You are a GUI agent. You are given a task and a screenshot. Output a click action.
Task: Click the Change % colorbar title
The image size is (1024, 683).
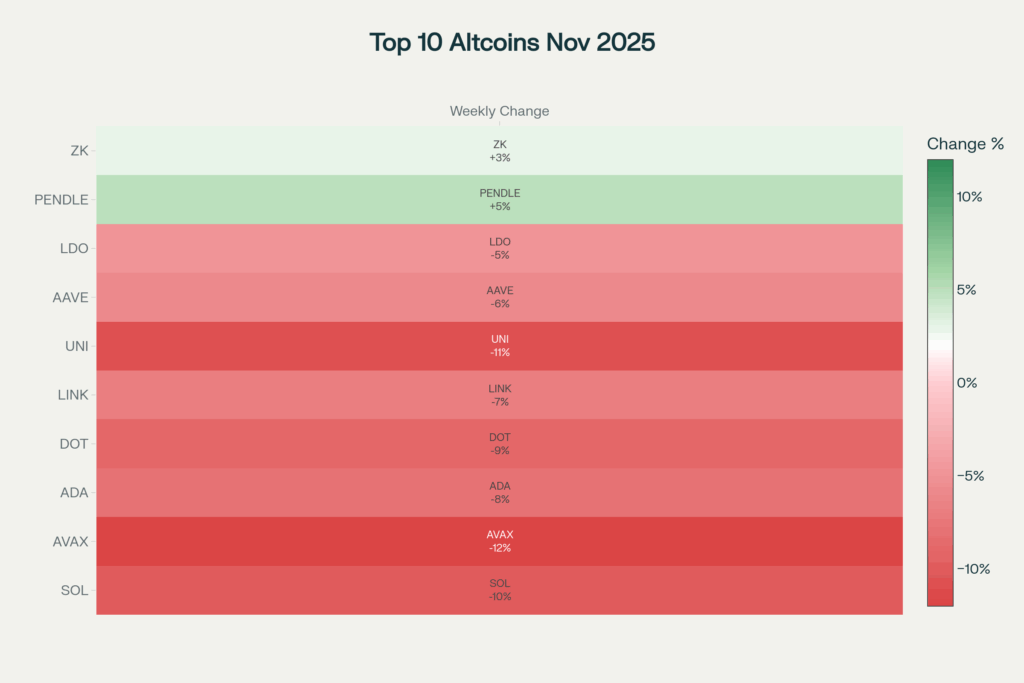[x=965, y=144]
